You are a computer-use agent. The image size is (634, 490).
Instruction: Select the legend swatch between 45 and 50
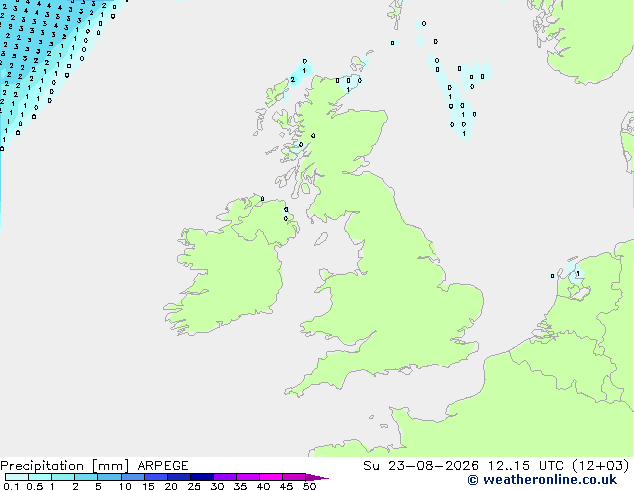click(294, 477)
